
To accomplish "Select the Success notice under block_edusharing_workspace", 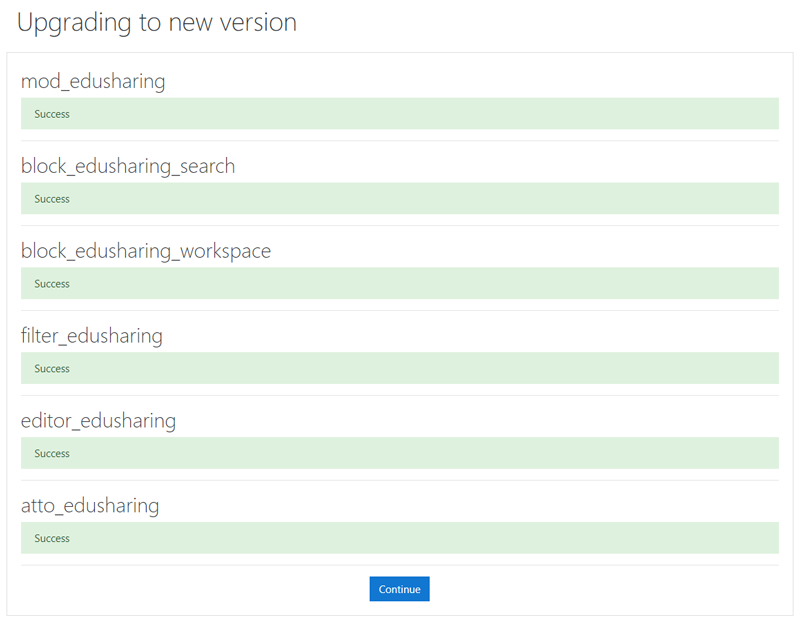I will point(399,284).
